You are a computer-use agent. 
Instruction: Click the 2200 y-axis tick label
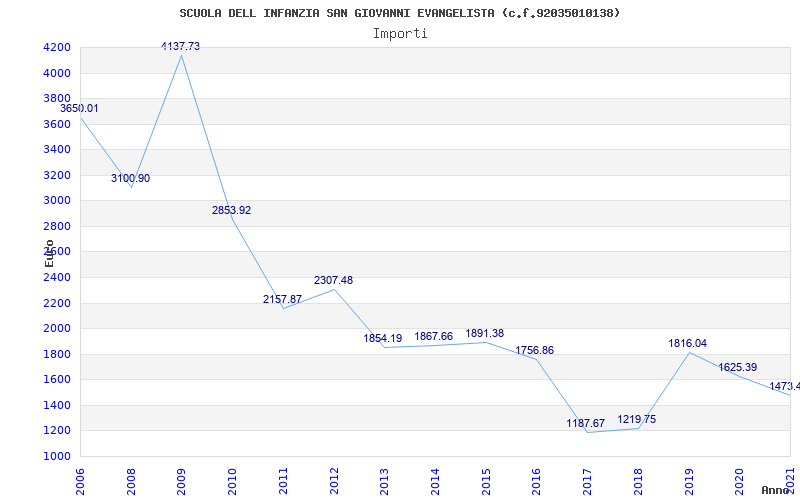[x=57, y=303]
